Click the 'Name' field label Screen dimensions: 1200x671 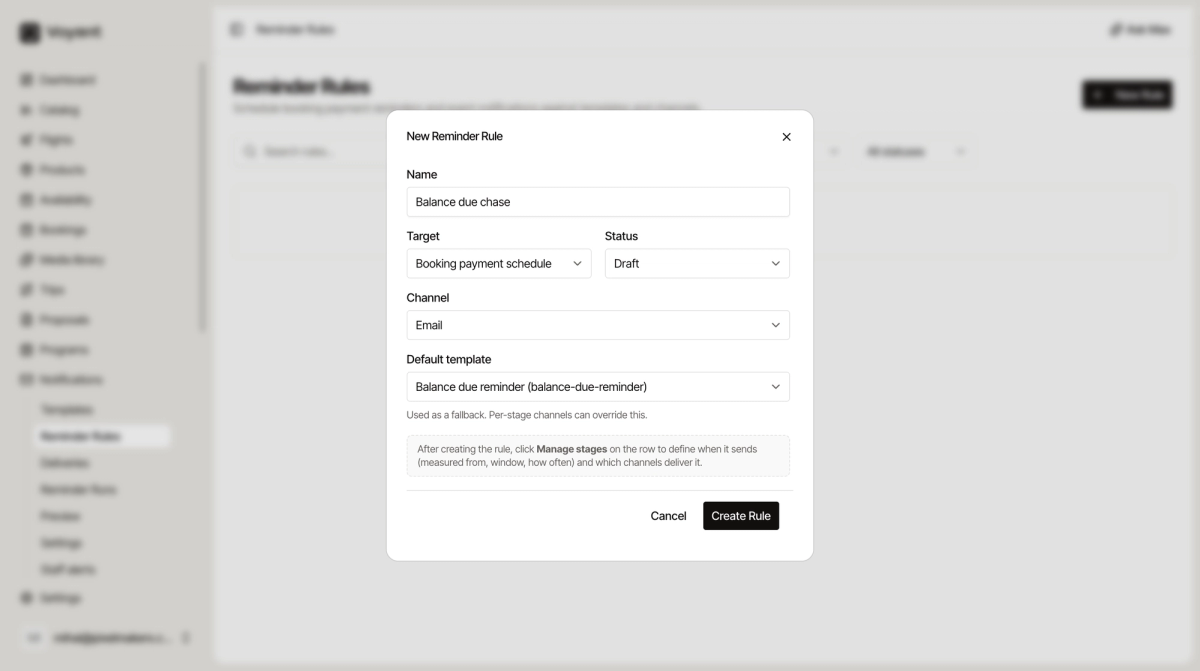click(x=422, y=174)
